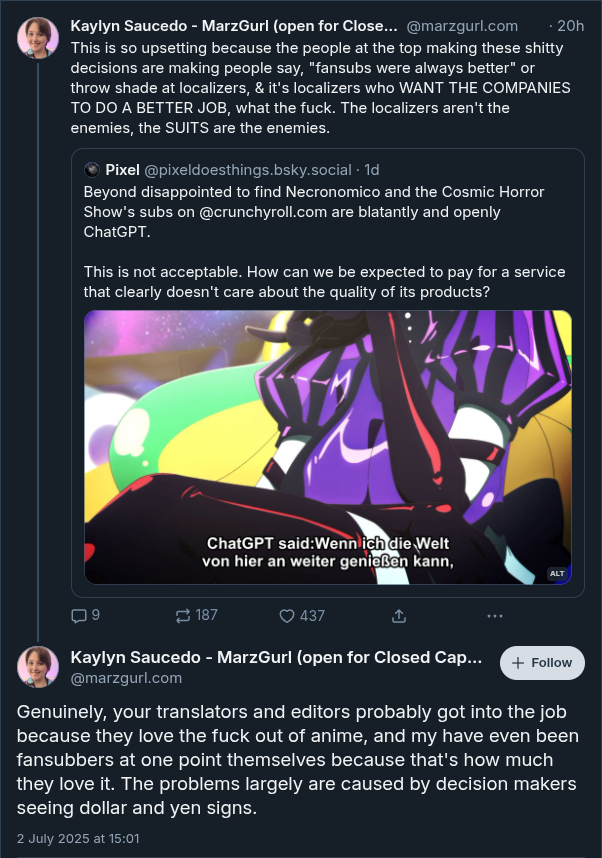This screenshot has height=858, width=602.
Task: Like the post with 437 likes
Action: [287, 615]
